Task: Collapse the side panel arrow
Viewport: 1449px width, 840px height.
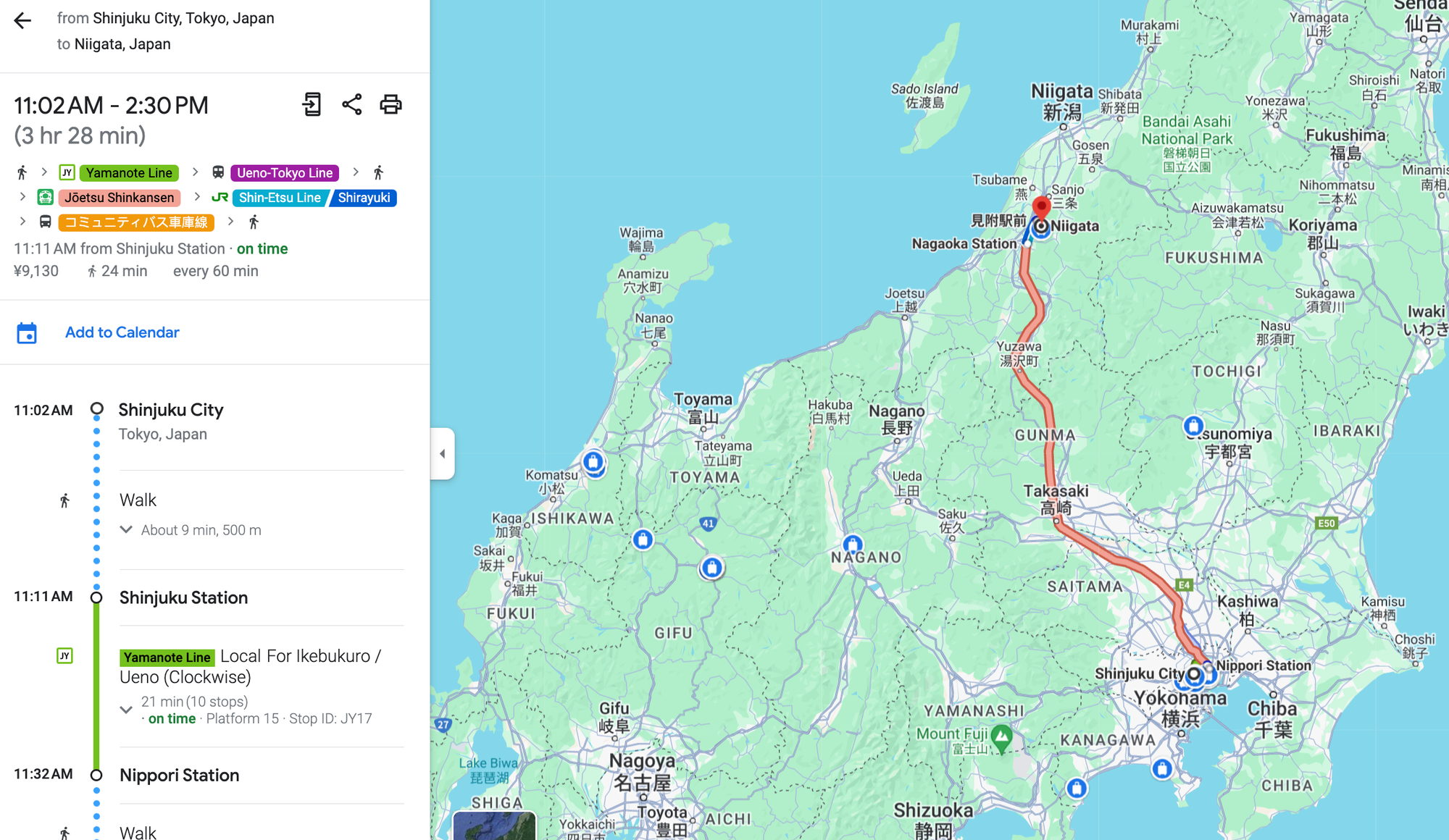Action: pyautogui.click(x=443, y=454)
